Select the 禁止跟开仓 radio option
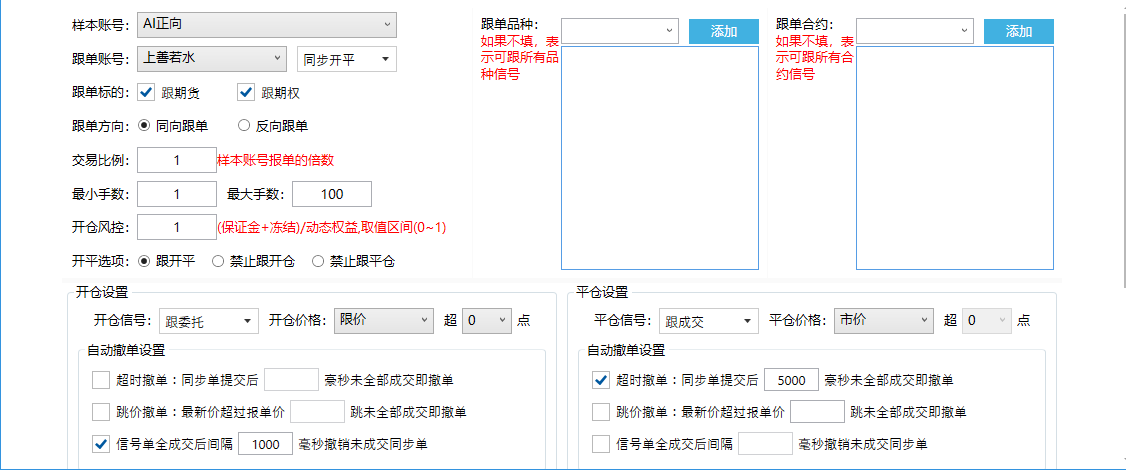Screen dimensions: 1126x470 pos(218,262)
